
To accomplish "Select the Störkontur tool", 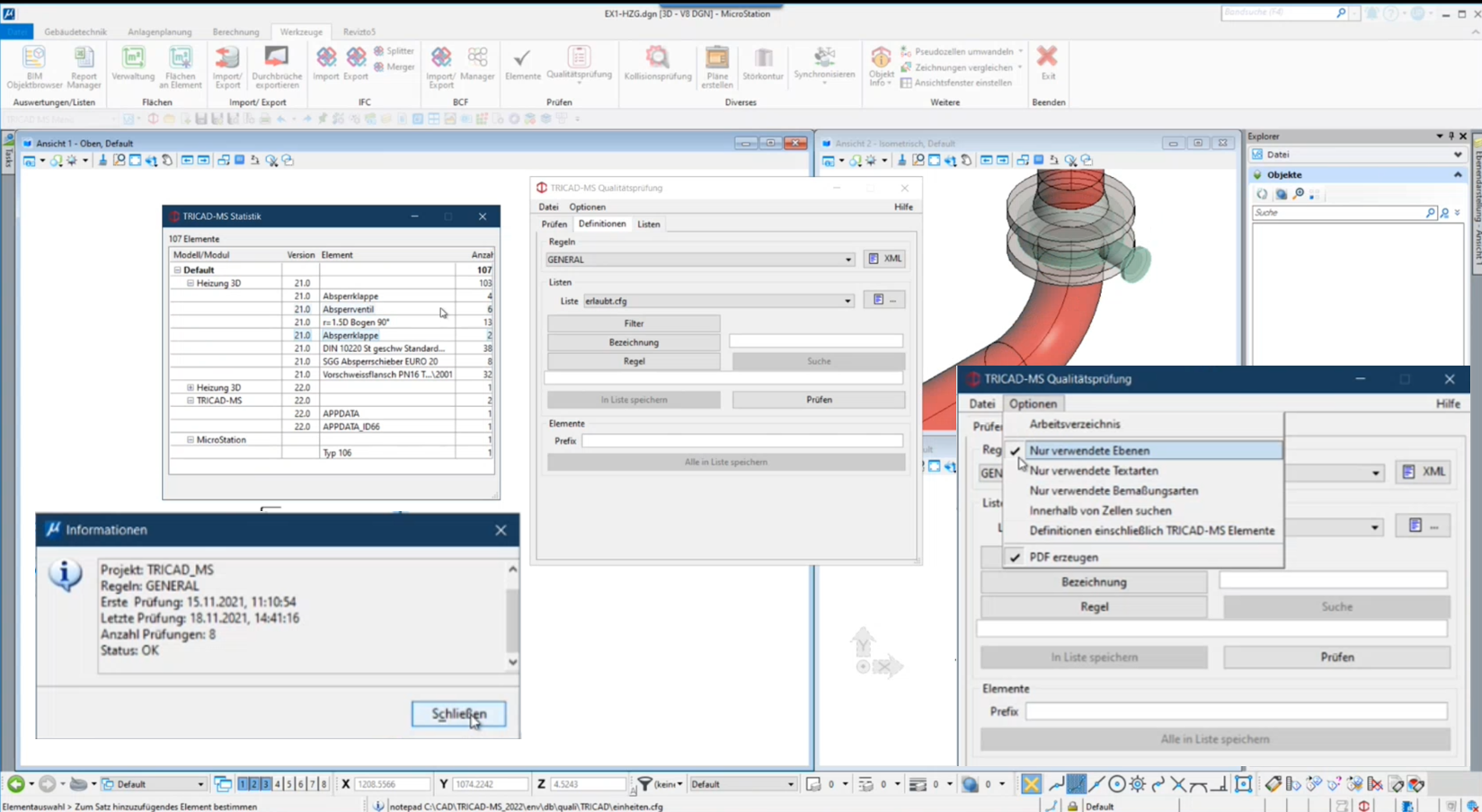I will (x=763, y=65).
